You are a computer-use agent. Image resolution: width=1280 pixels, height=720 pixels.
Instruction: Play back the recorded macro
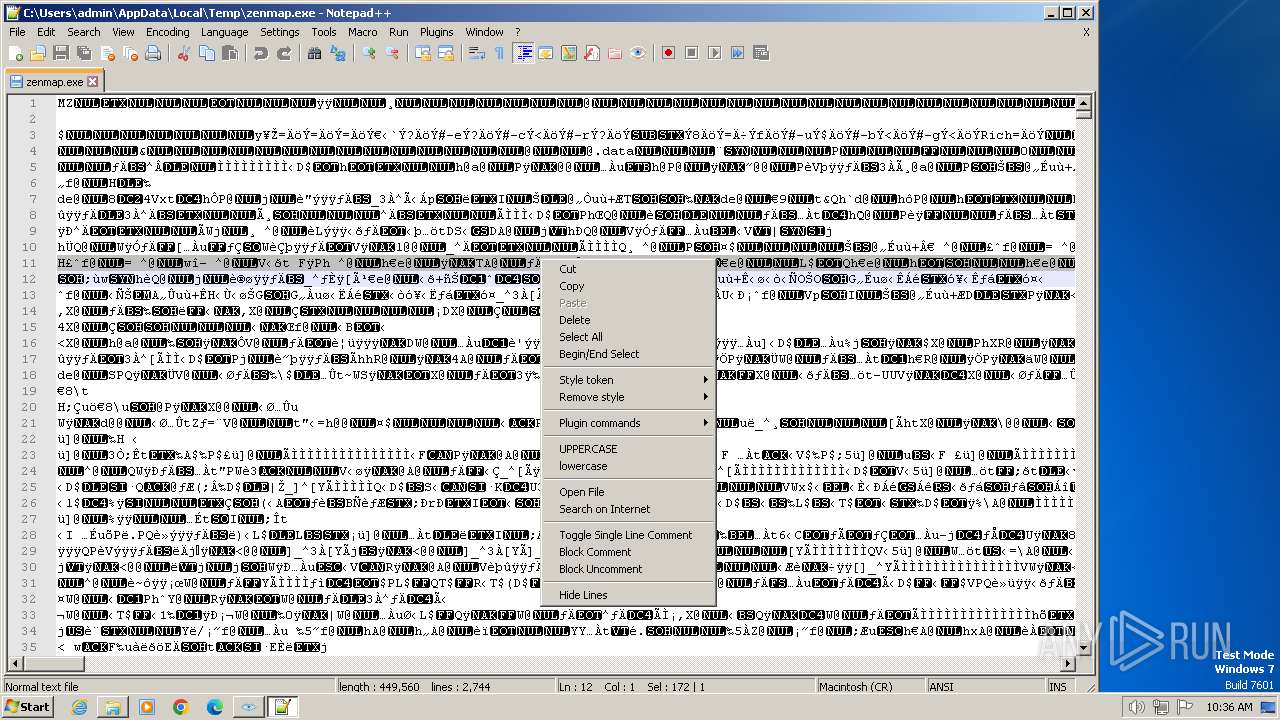tap(715, 53)
